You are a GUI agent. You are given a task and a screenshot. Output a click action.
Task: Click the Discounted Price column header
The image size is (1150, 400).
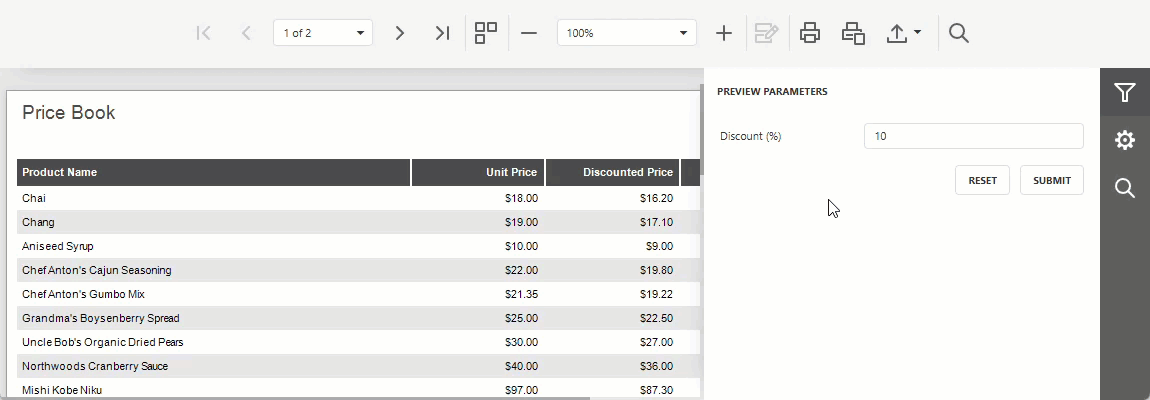612,172
